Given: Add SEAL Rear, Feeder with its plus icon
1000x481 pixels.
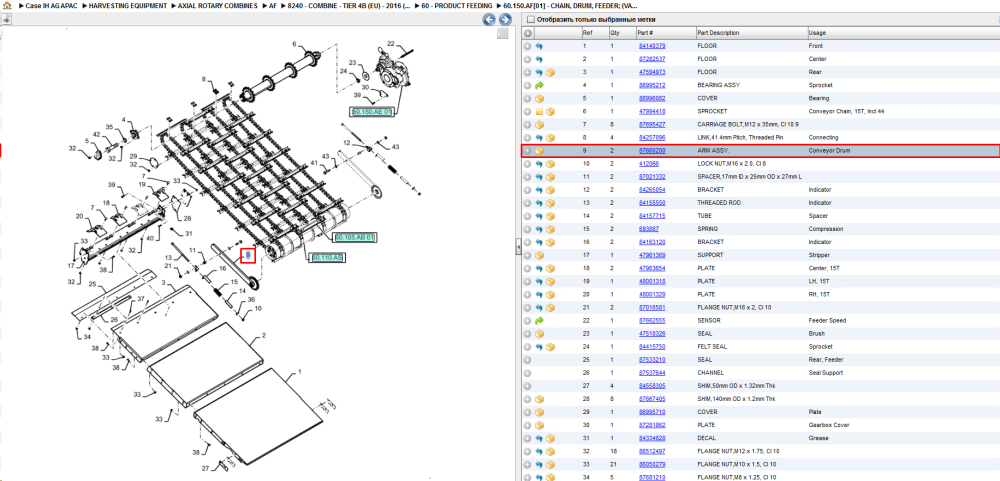Looking at the screenshot, I should (x=527, y=360).
